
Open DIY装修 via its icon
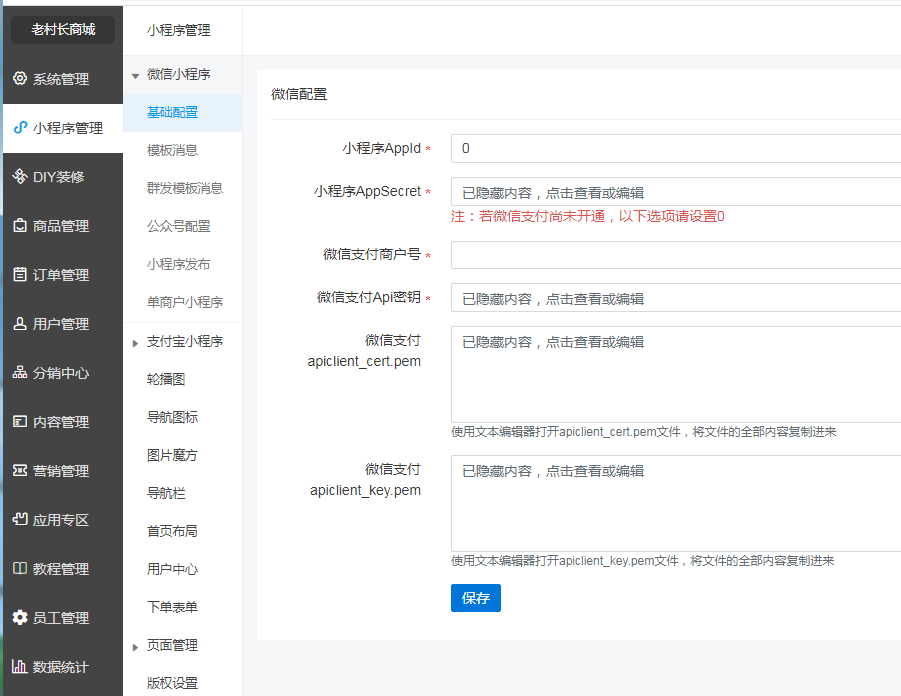20,177
